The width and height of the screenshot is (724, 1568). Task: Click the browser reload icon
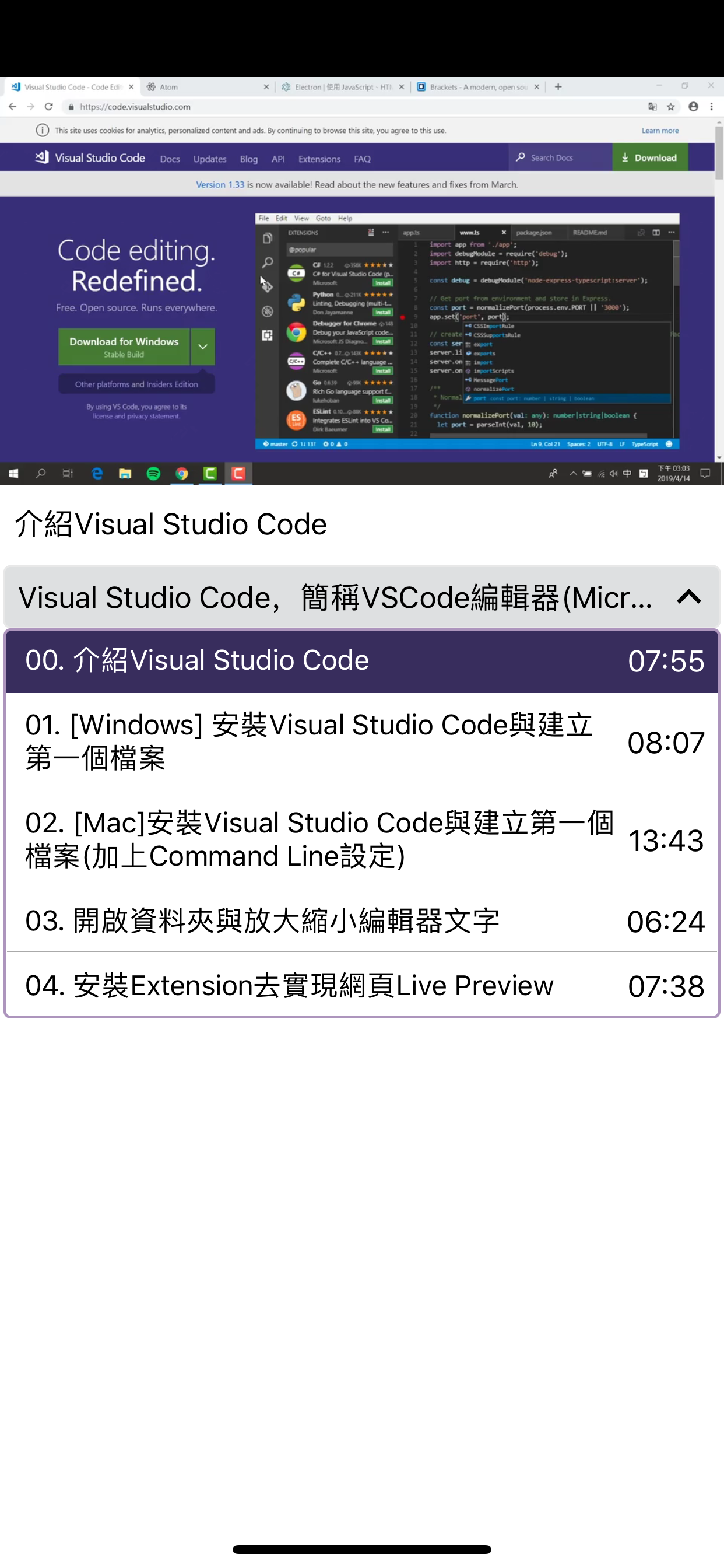pos(48,107)
